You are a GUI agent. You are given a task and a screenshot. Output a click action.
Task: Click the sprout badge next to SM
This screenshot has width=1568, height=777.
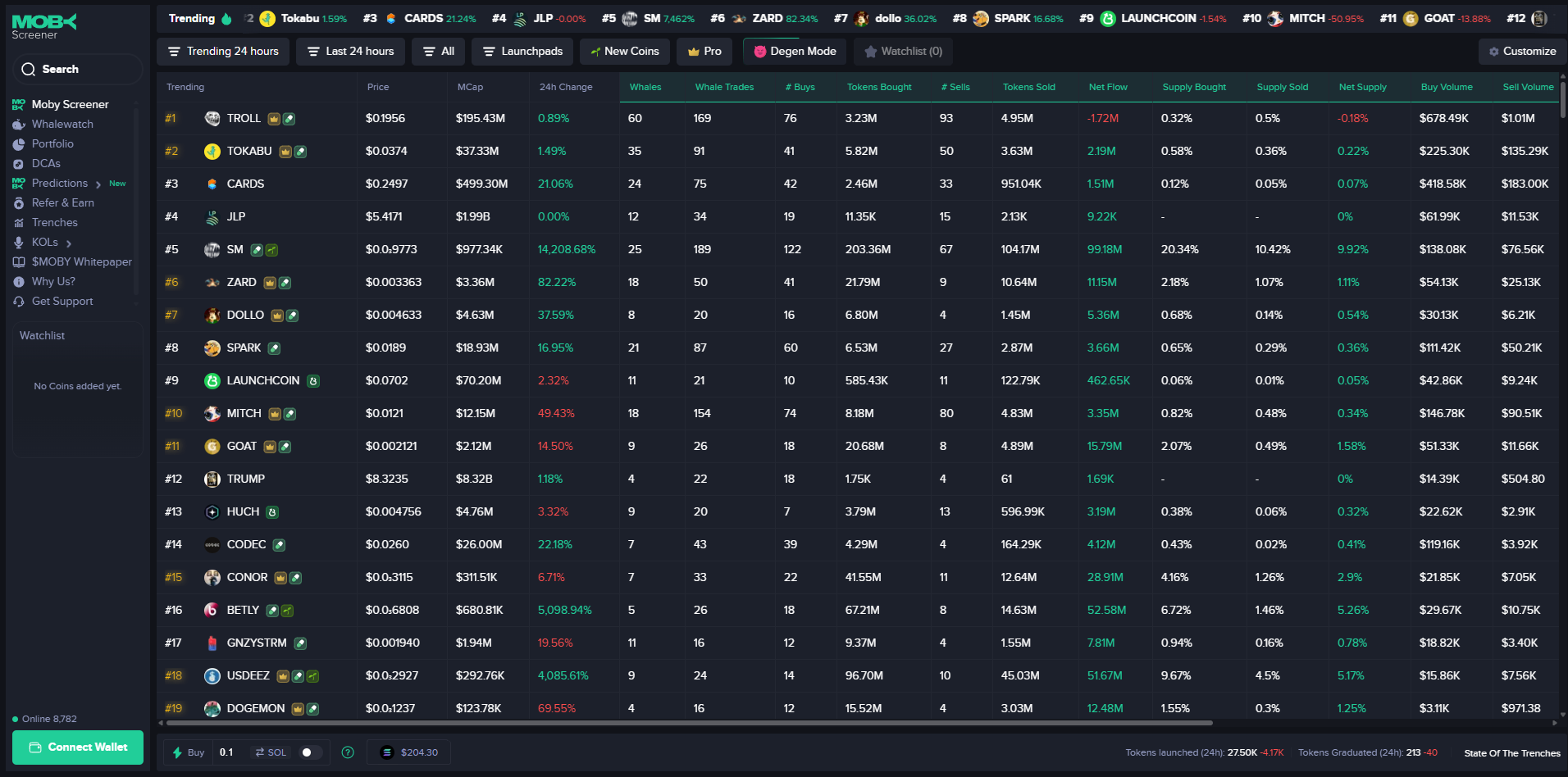272,250
